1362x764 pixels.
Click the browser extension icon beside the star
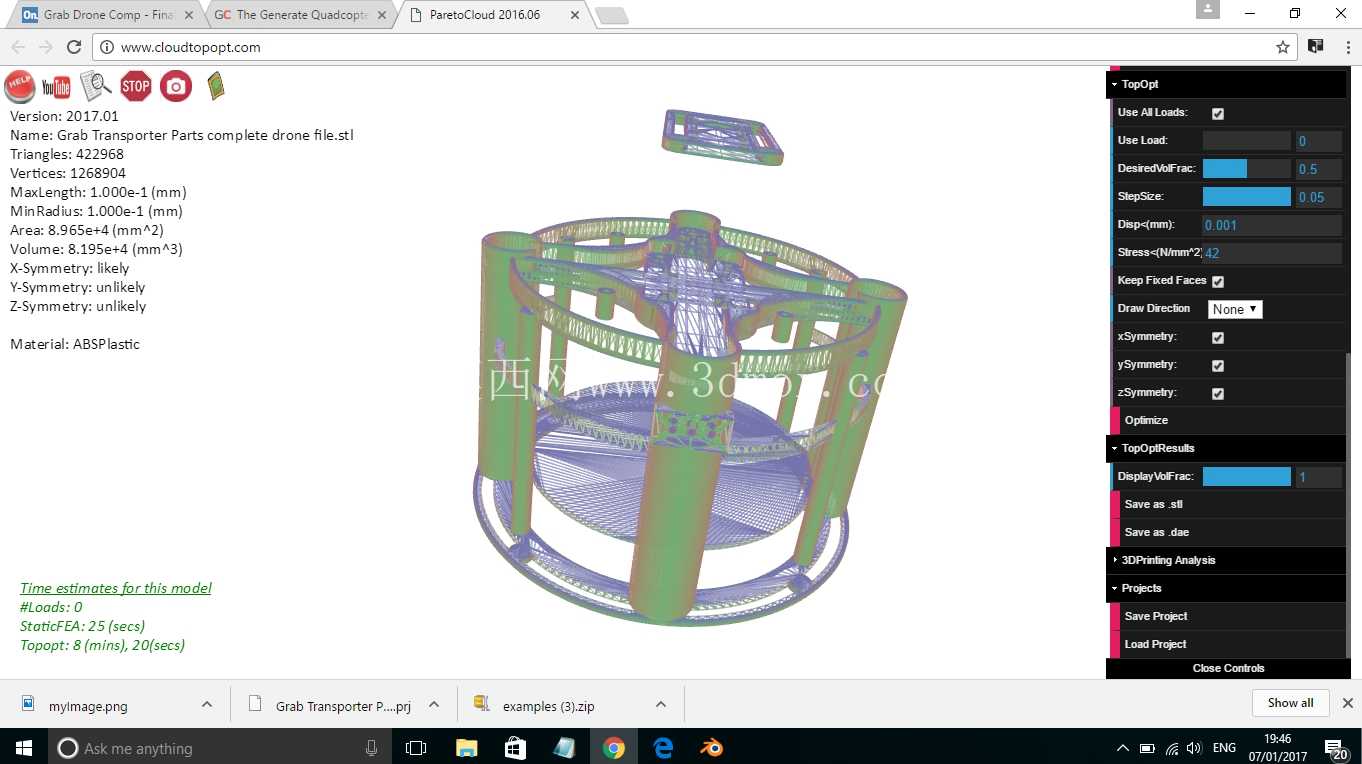point(1316,46)
